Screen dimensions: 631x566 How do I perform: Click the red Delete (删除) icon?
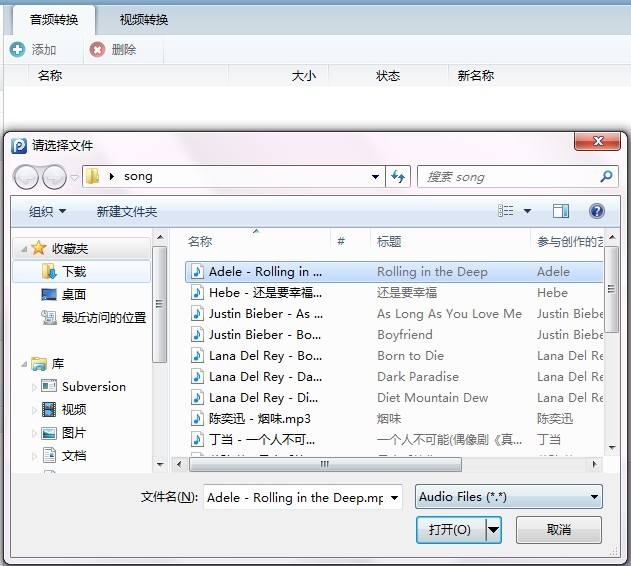point(97,50)
